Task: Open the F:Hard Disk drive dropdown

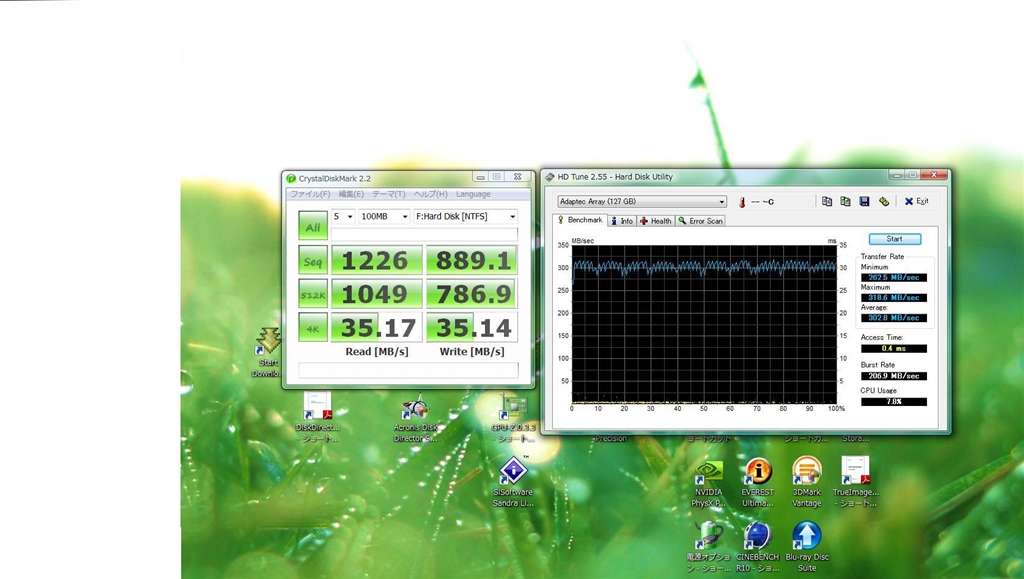Action: tap(466, 216)
